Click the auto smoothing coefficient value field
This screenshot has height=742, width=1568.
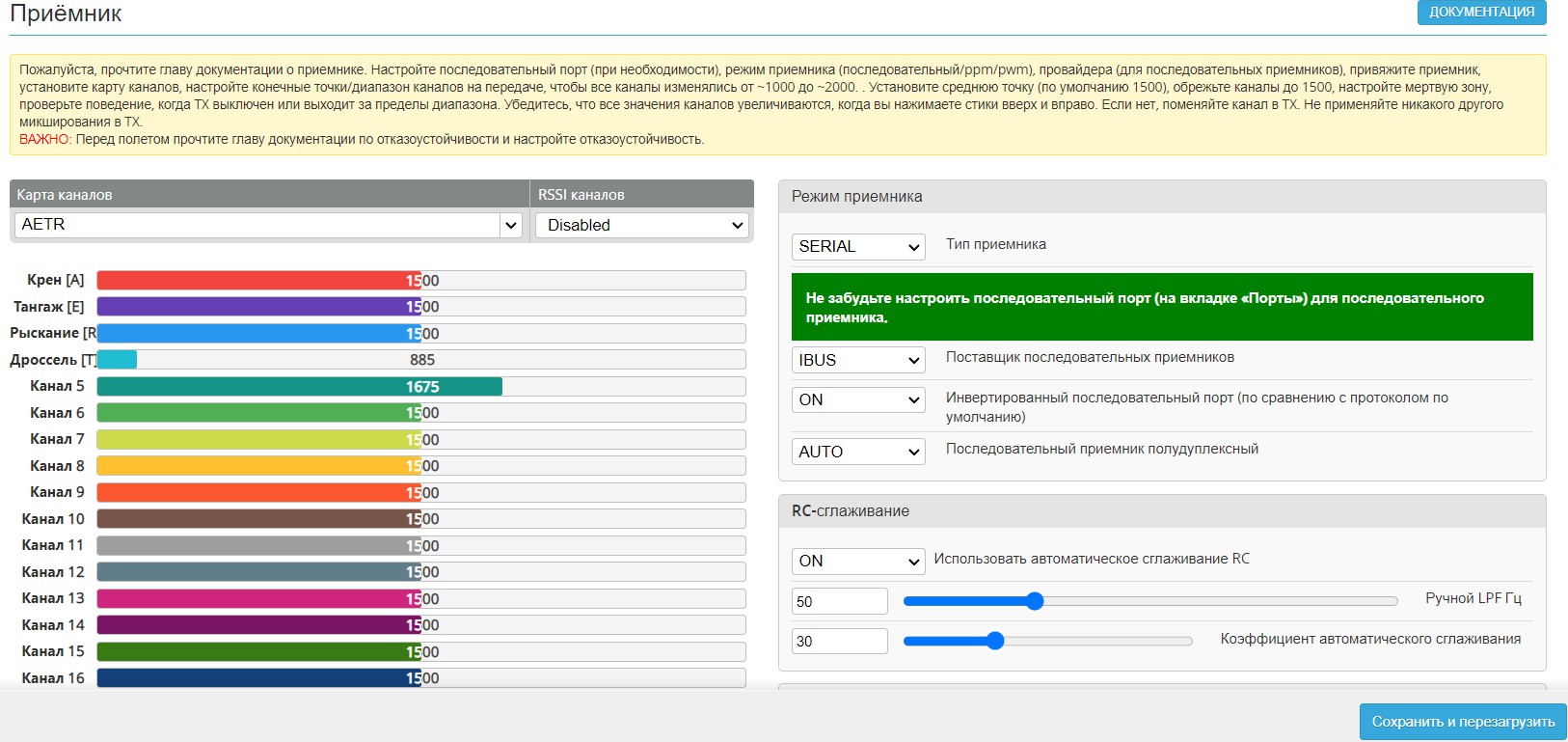(839, 642)
